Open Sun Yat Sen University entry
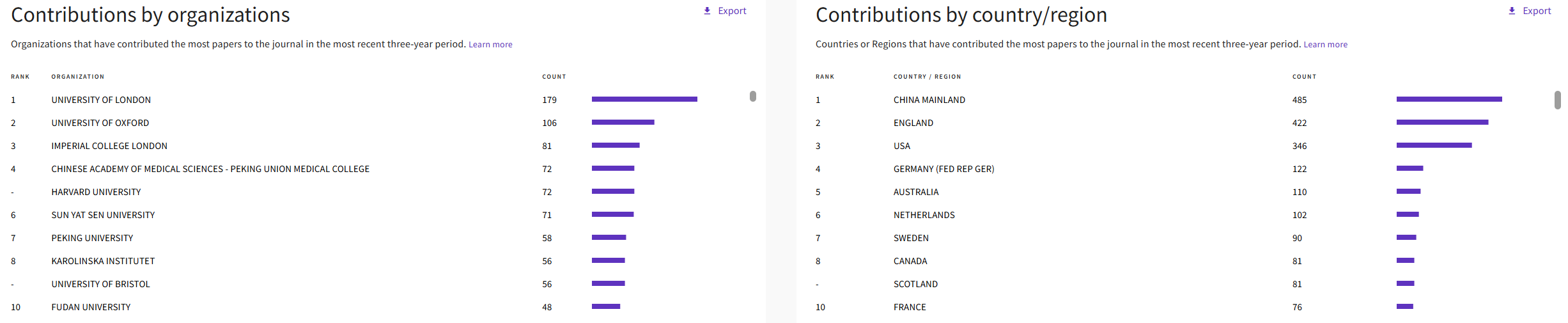 coord(103,215)
